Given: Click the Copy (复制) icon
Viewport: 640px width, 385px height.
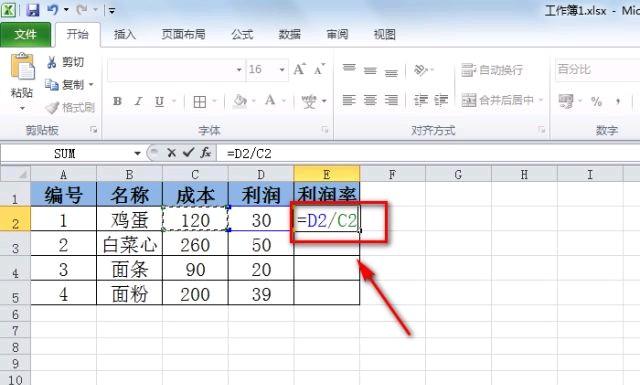Looking at the screenshot, I should [51, 85].
